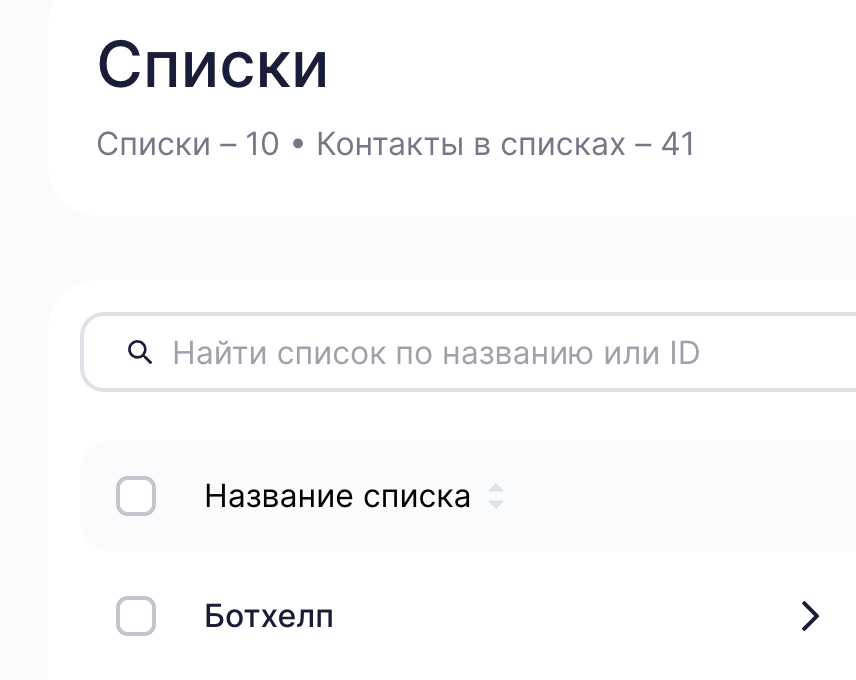Click the Списки page heading
The image size is (856, 680).
[x=212, y=66]
